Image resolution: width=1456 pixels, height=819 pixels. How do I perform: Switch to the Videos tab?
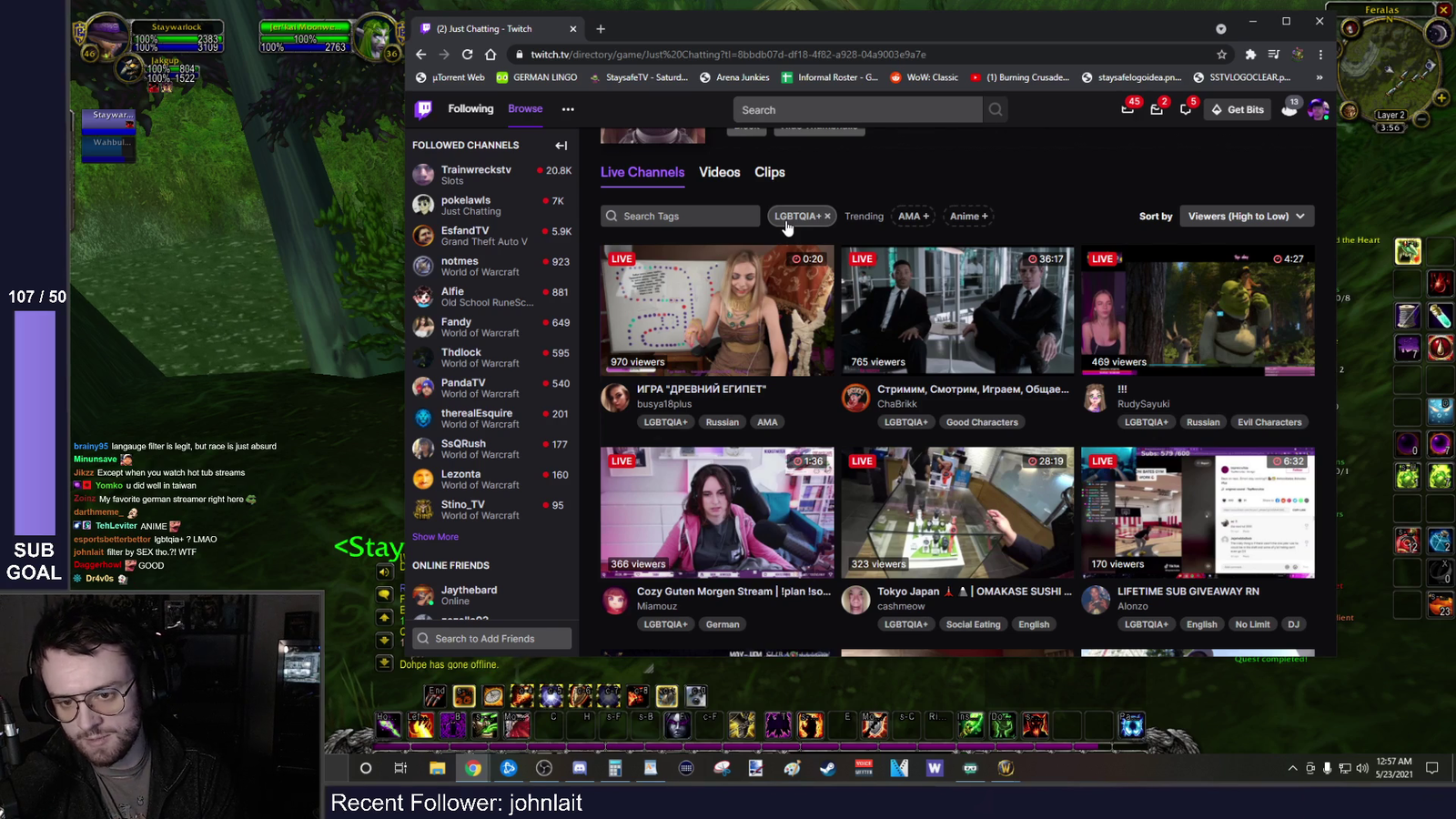[719, 172]
